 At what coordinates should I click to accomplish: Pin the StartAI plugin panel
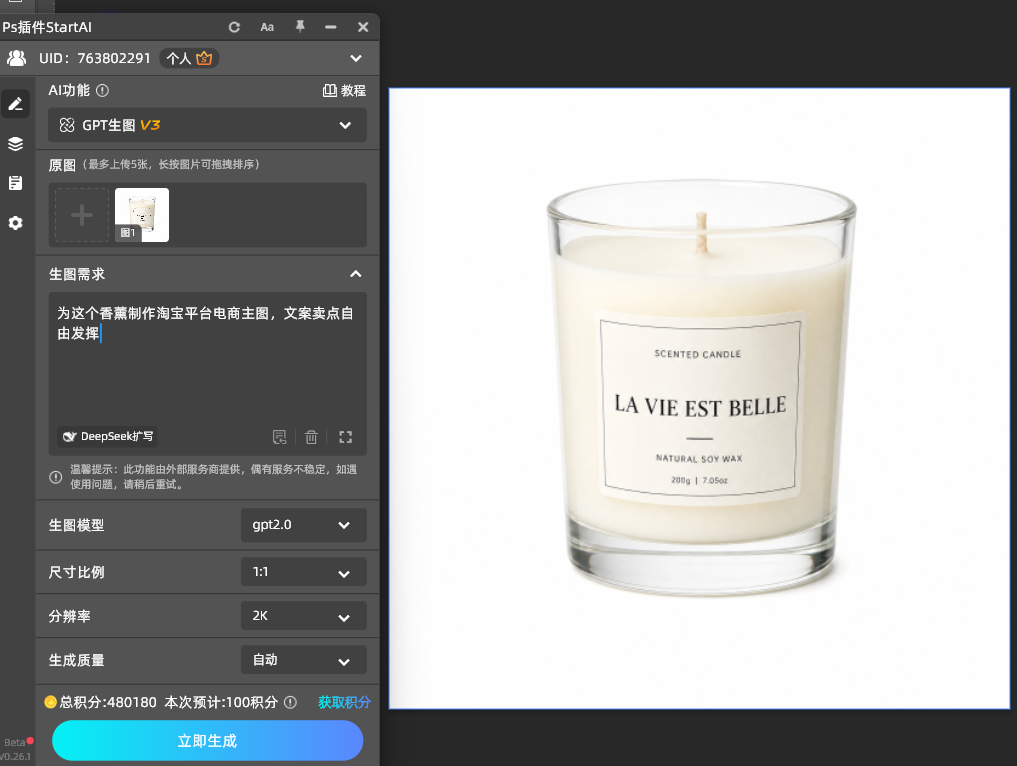(300, 27)
